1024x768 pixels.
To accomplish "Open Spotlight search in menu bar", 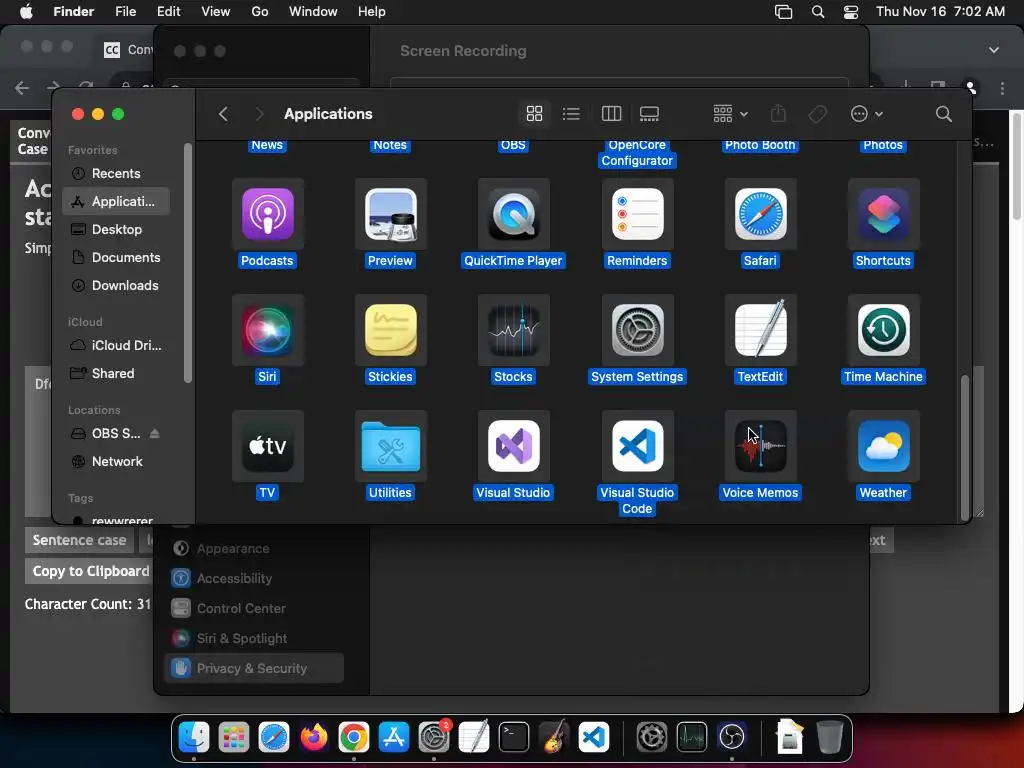I will coord(817,12).
